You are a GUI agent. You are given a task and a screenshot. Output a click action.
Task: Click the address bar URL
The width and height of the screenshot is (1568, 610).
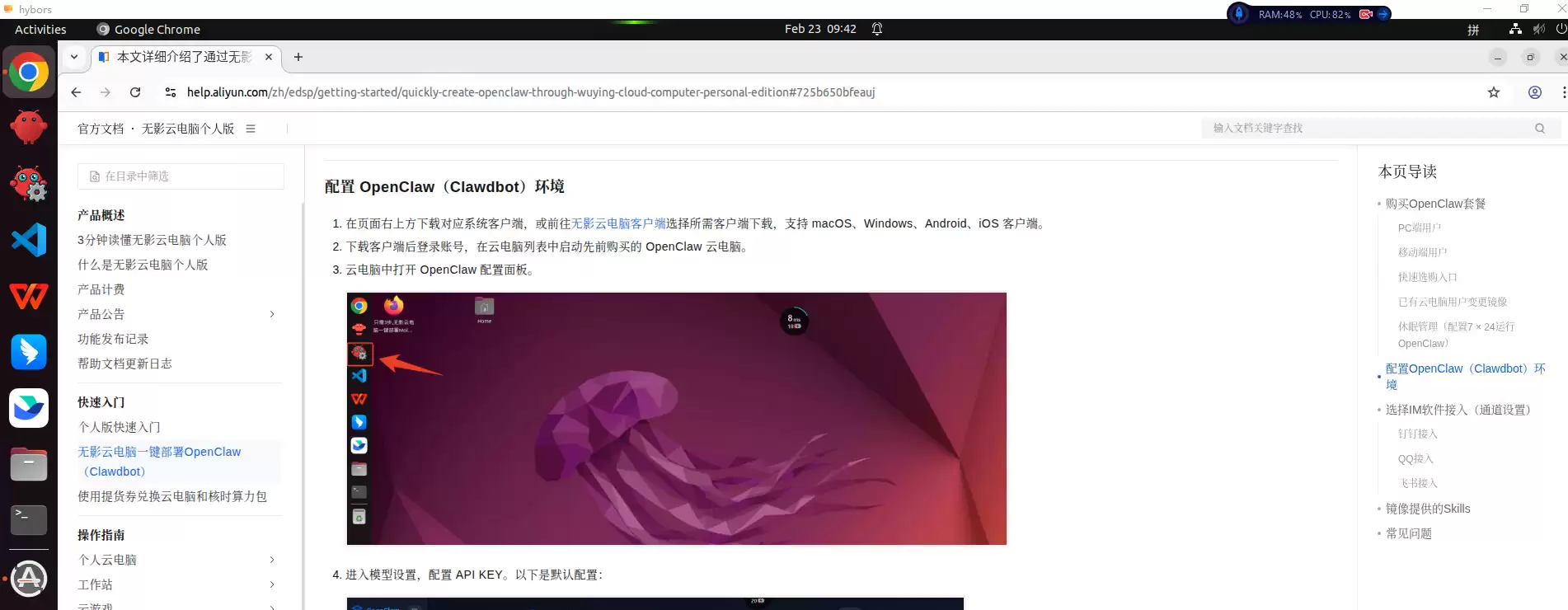(531, 92)
